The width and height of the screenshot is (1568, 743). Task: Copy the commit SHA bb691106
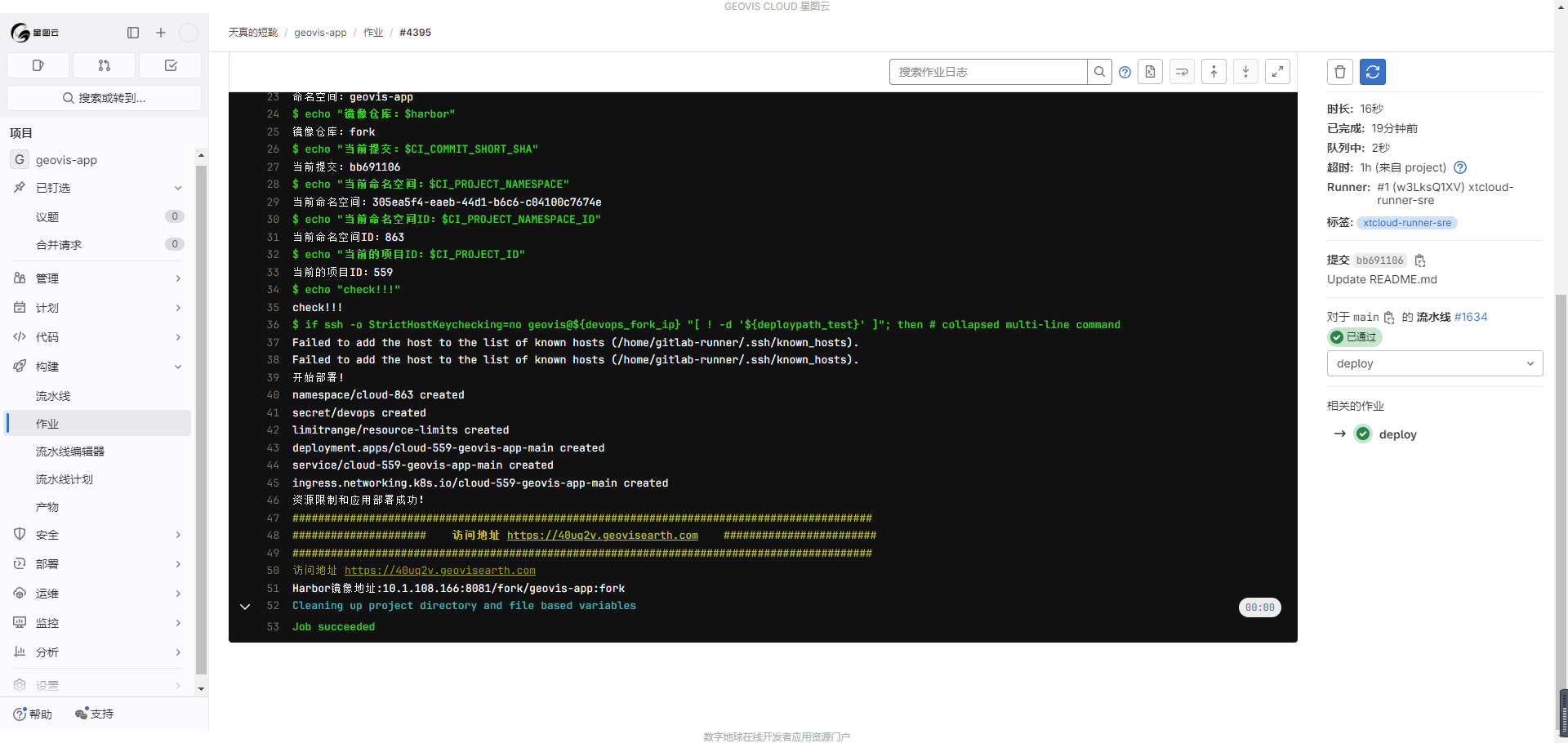coord(1420,260)
